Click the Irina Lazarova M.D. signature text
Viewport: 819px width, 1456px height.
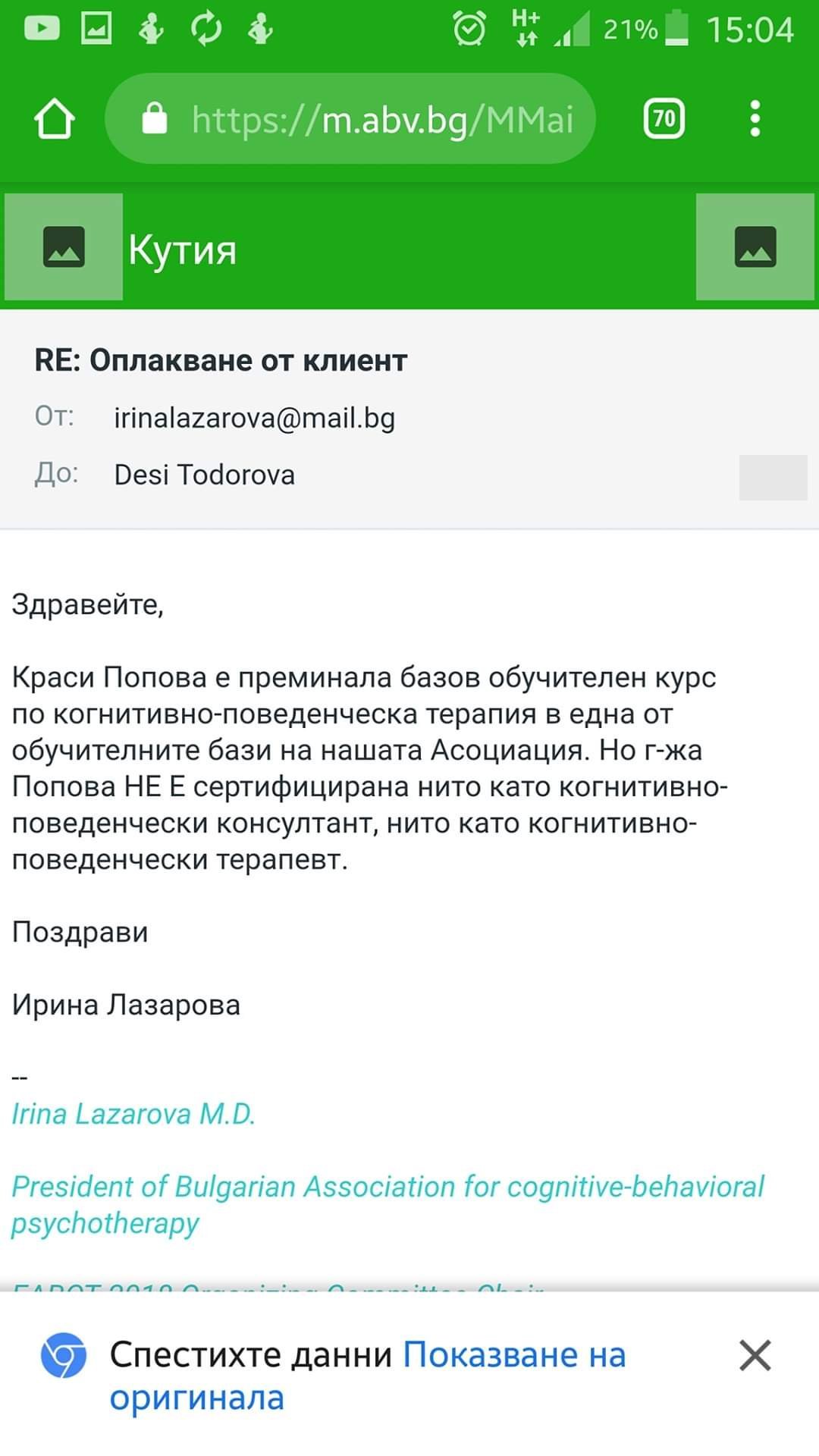tap(133, 1113)
